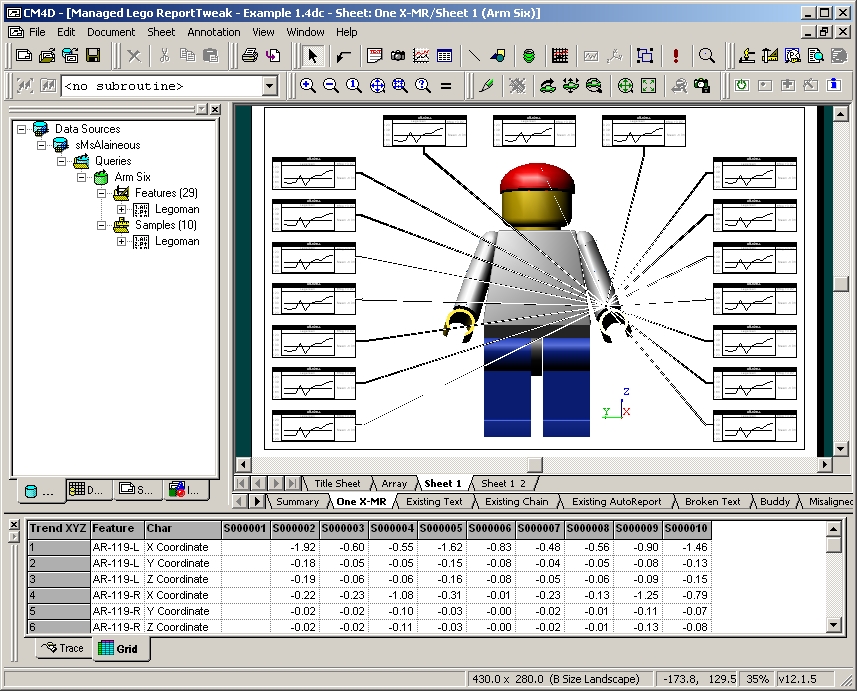This screenshot has width=857, height=691.
Task: Click the camera snapshot toolbar icon
Action: coord(398,56)
